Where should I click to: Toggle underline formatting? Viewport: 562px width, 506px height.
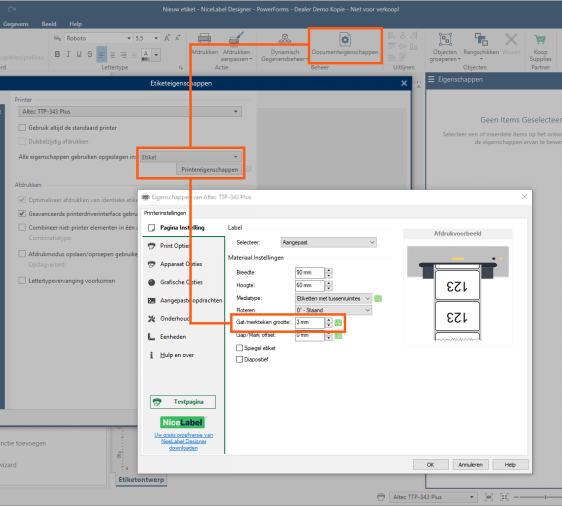point(79,54)
